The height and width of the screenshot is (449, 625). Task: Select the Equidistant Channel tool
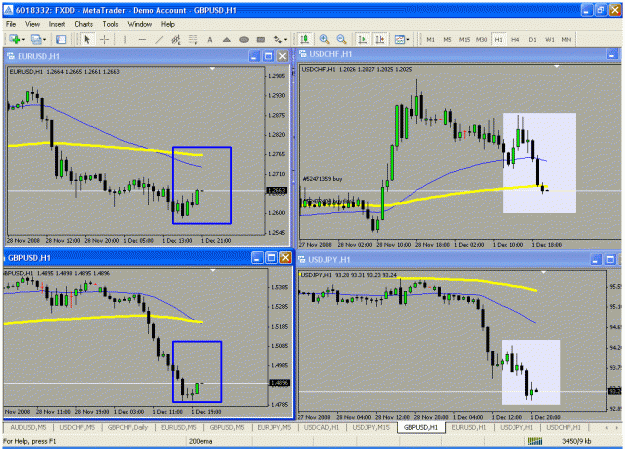click(176, 39)
